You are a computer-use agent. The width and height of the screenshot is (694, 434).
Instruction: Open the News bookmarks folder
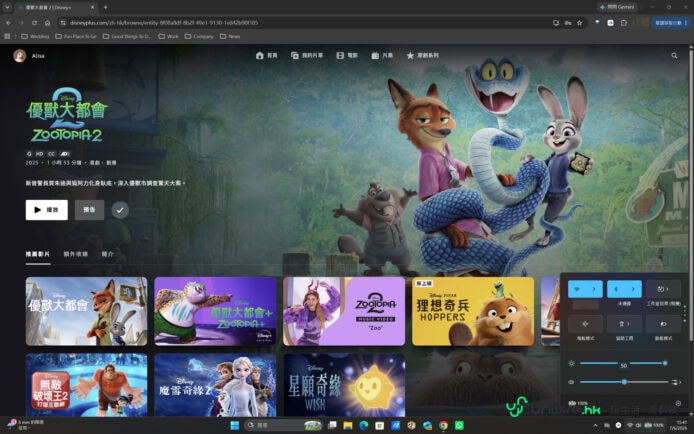pyautogui.click(x=230, y=36)
